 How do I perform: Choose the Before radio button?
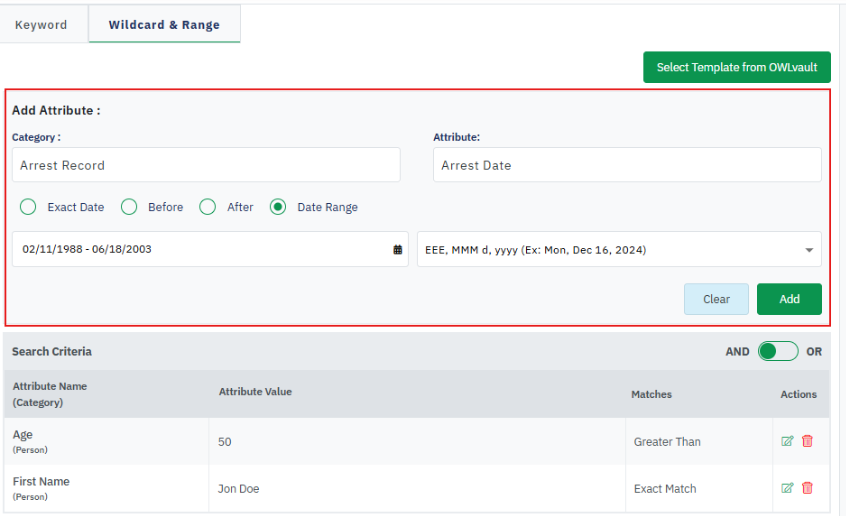click(x=129, y=207)
